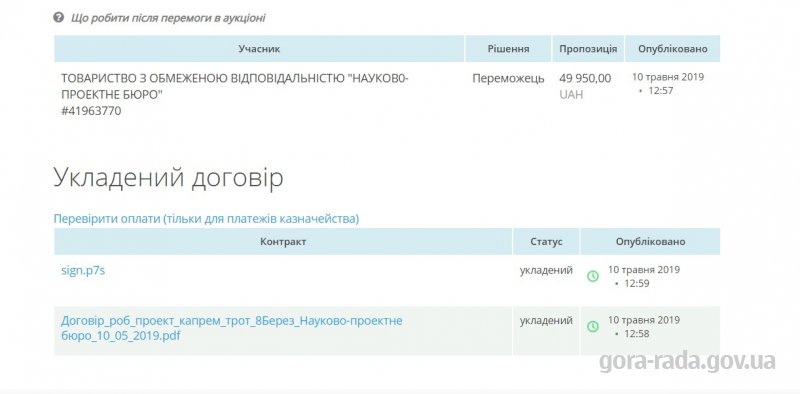Click clock icon in sign.p7s row
This screenshot has width=800, height=394.
[593, 276]
